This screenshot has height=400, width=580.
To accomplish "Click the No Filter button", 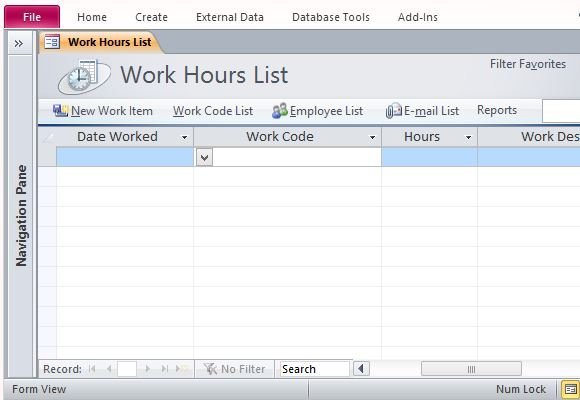I will (x=235, y=369).
